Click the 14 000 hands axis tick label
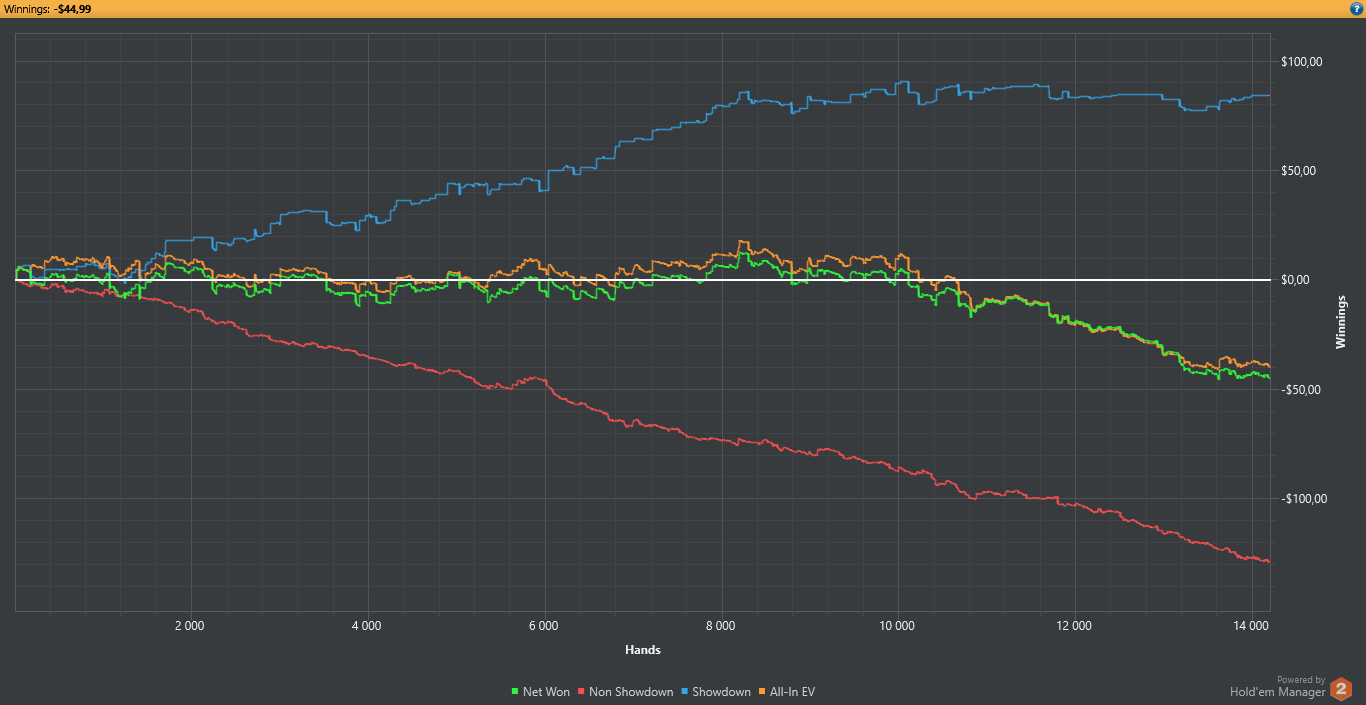 coord(1251,626)
